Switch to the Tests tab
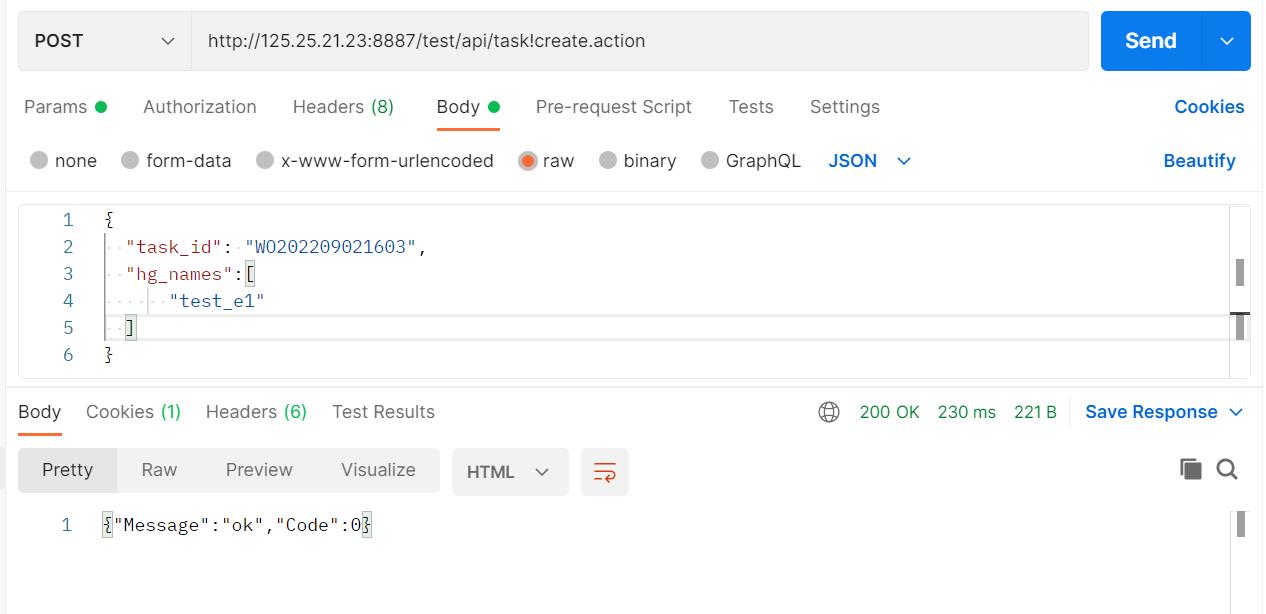 [751, 106]
